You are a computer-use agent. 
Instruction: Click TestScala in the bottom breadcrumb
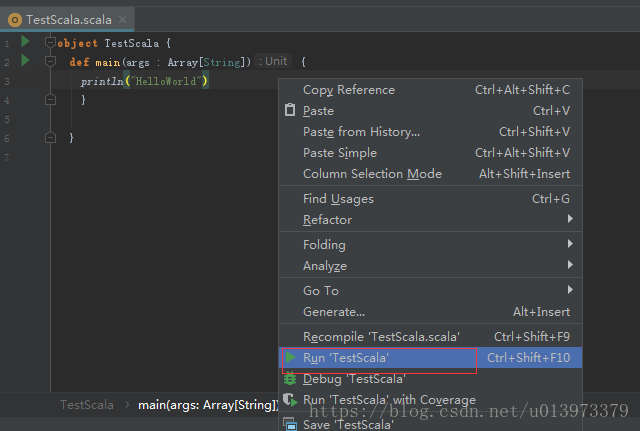click(x=87, y=405)
